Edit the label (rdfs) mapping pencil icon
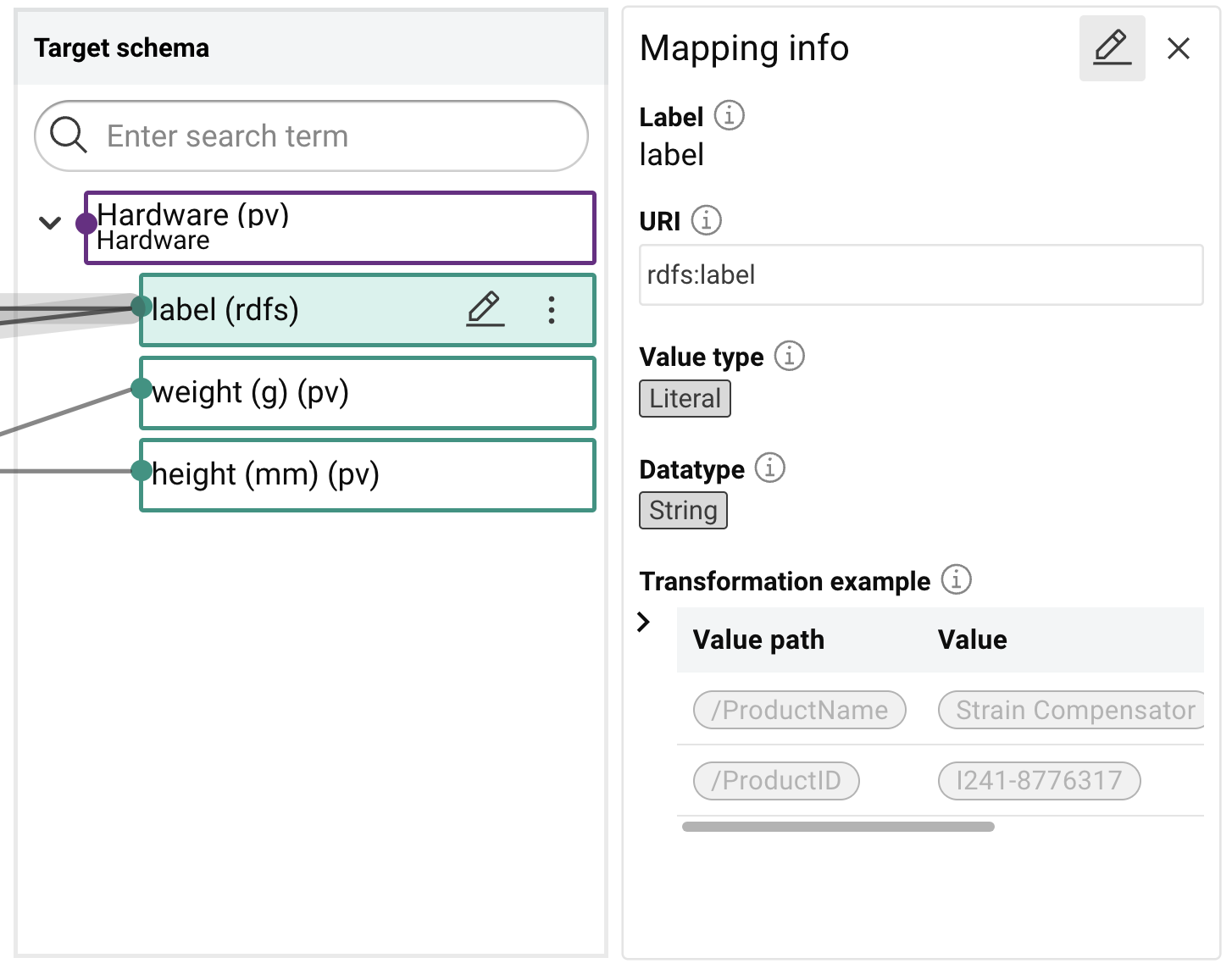1232x969 pixels. pos(486,310)
